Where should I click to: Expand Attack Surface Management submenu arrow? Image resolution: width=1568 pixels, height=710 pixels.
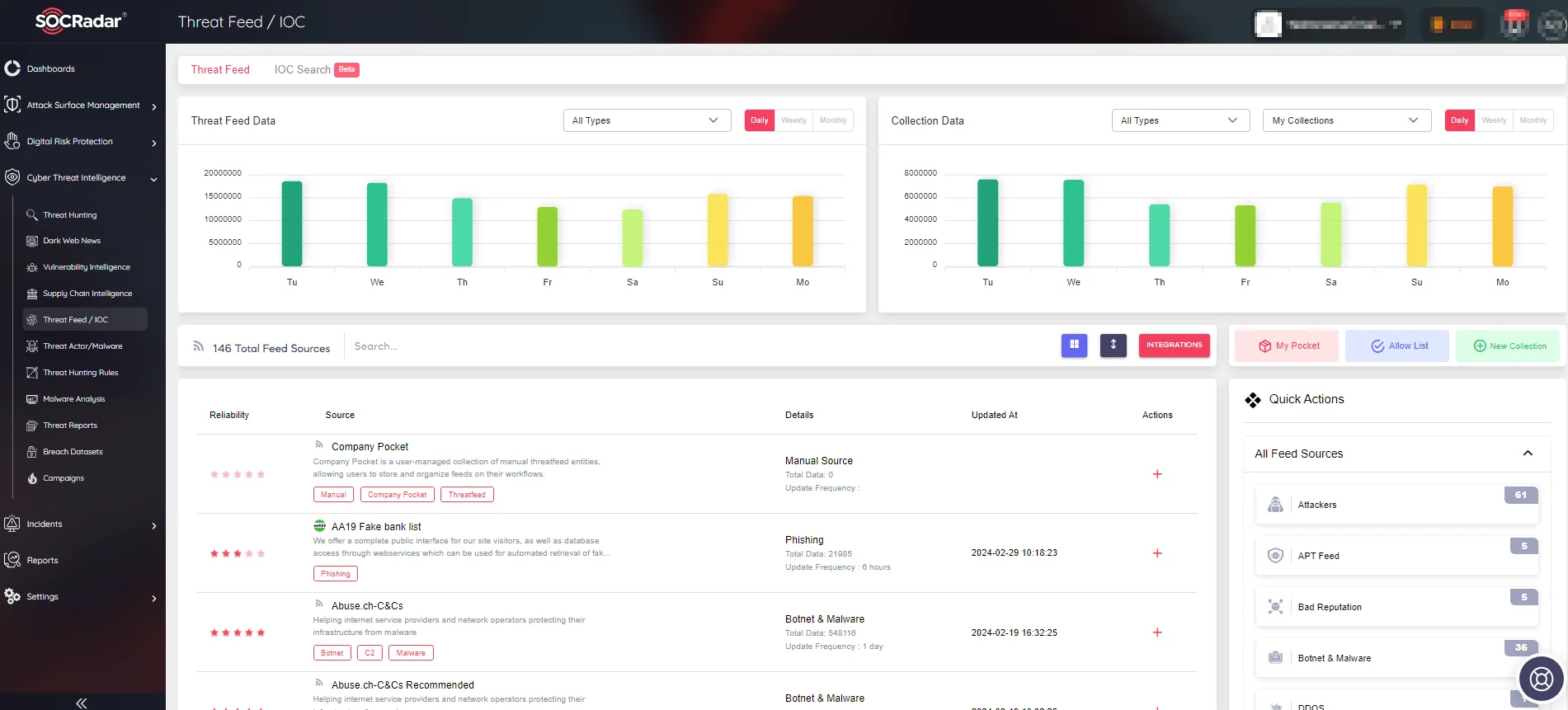[x=154, y=106]
